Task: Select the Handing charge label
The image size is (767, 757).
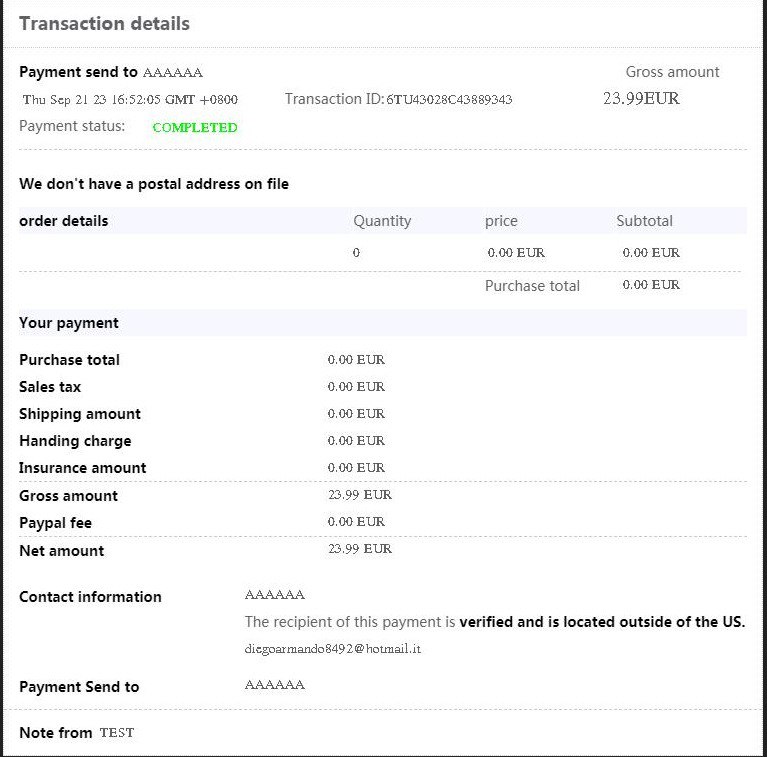Action: click(x=75, y=441)
